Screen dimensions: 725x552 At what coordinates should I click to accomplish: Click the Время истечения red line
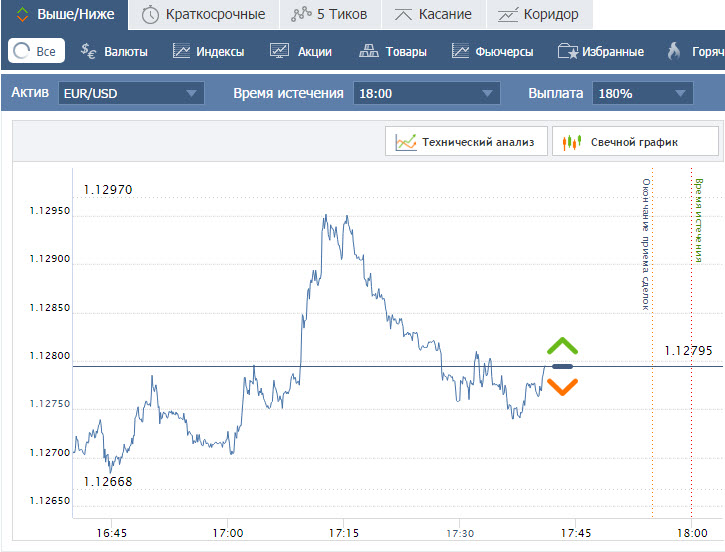pyautogui.click(x=692, y=342)
